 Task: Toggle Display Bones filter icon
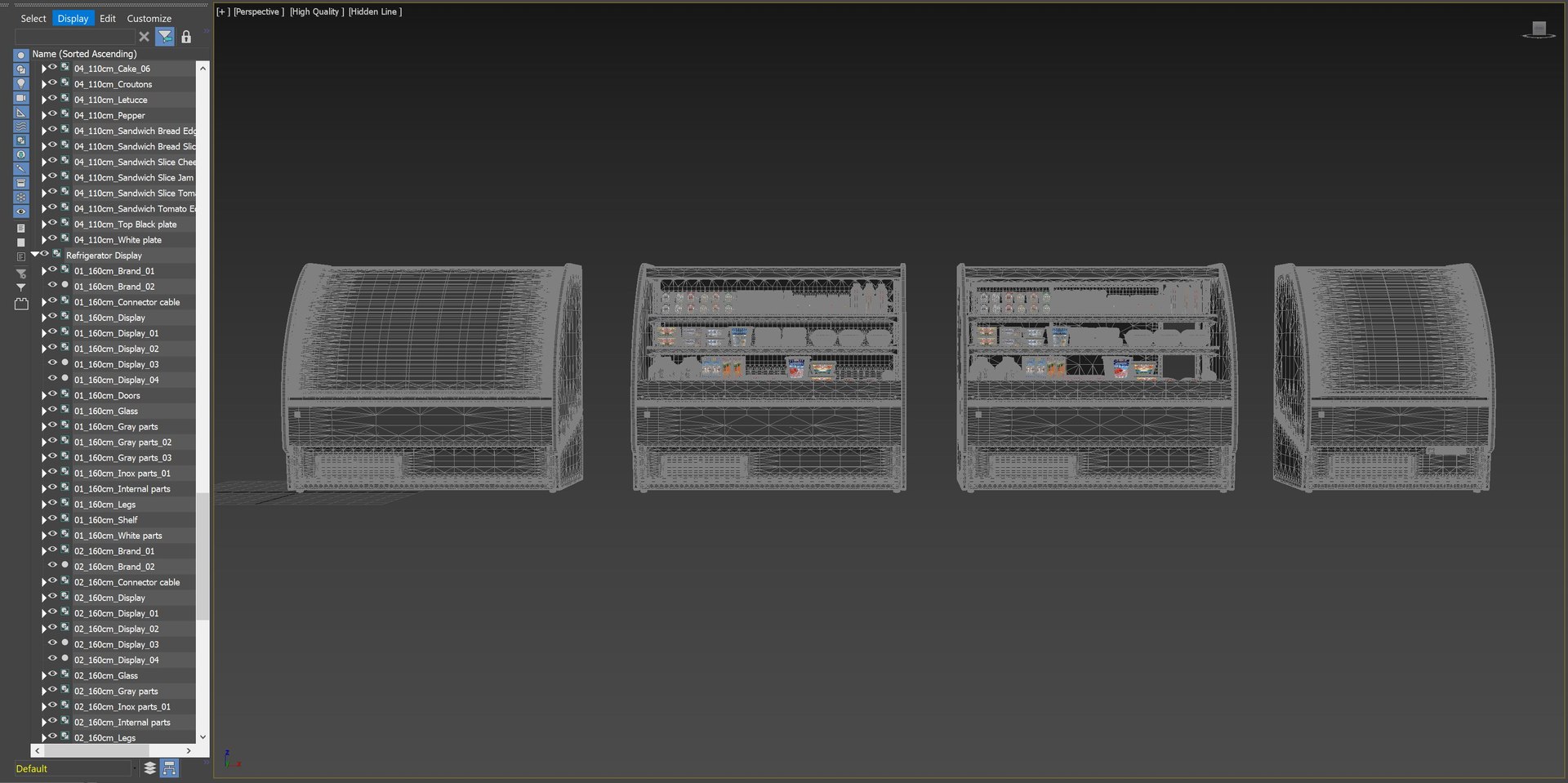(21, 168)
